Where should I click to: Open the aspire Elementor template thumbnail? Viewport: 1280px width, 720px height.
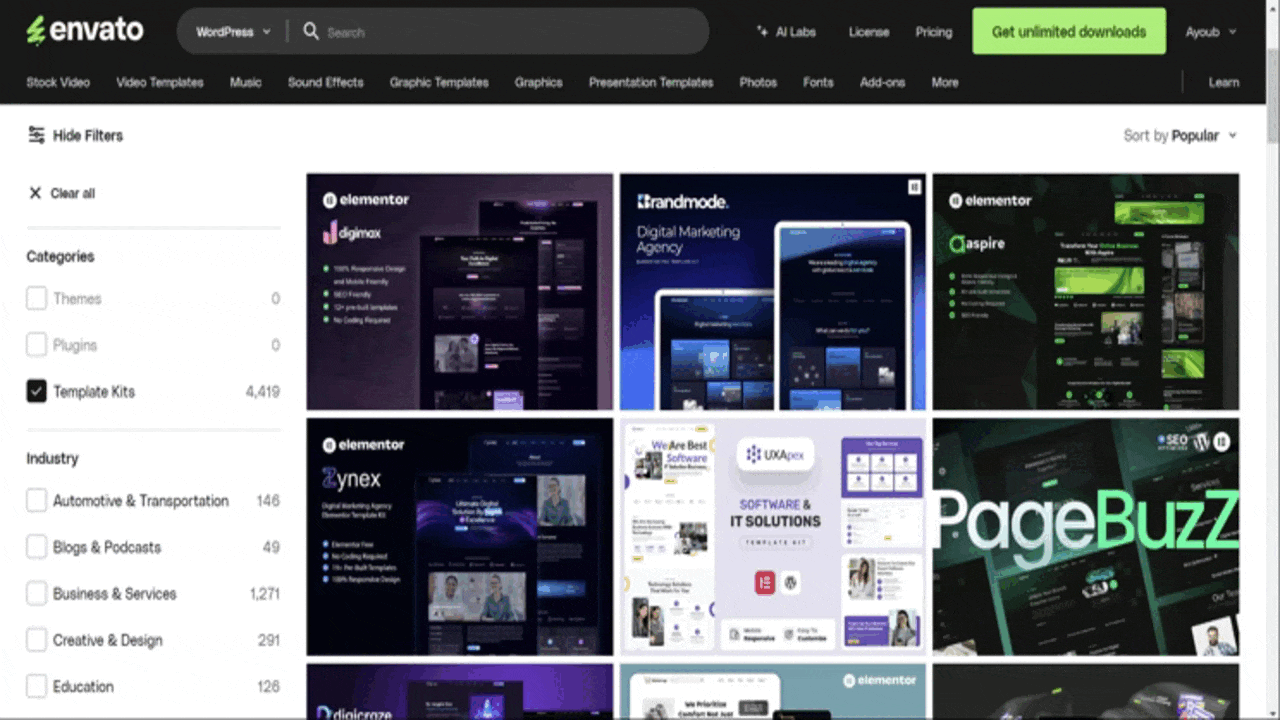[x=1086, y=292]
